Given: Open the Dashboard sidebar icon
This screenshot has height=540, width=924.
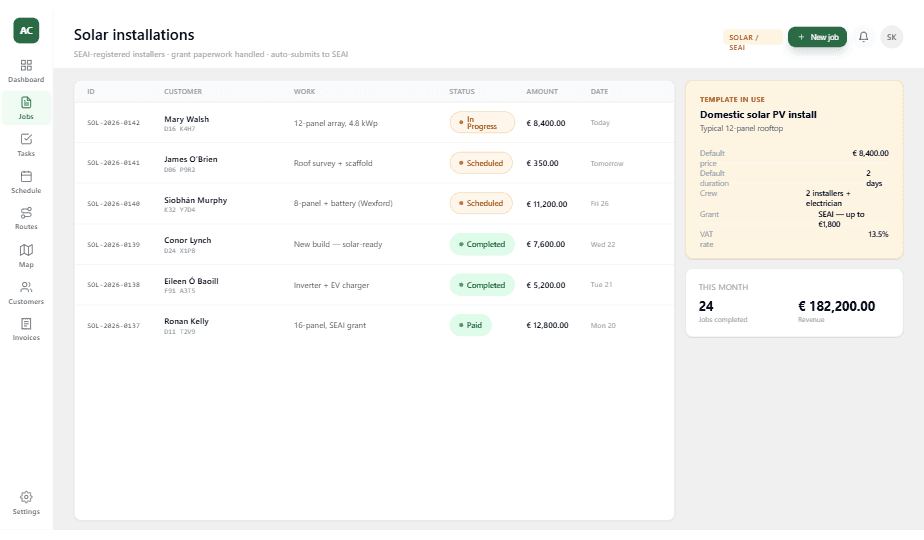Looking at the screenshot, I should (26, 65).
